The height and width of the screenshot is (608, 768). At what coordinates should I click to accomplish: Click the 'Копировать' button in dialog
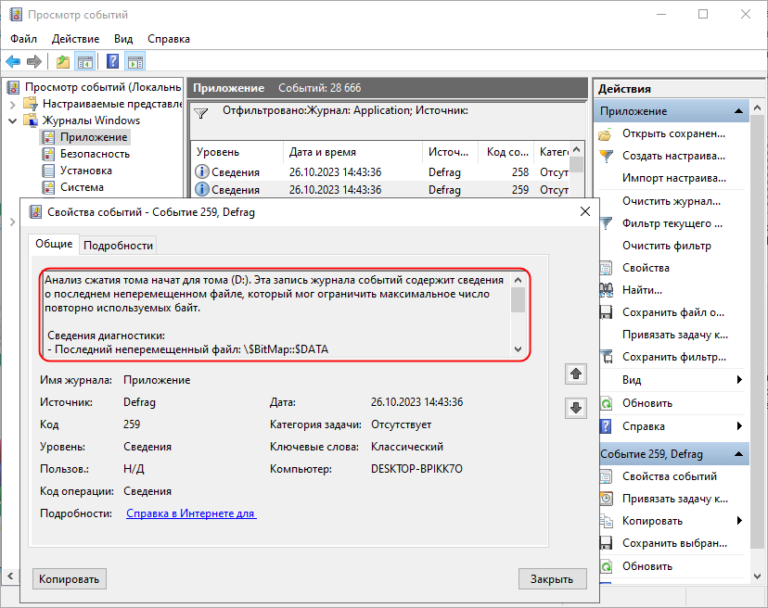click(x=70, y=579)
